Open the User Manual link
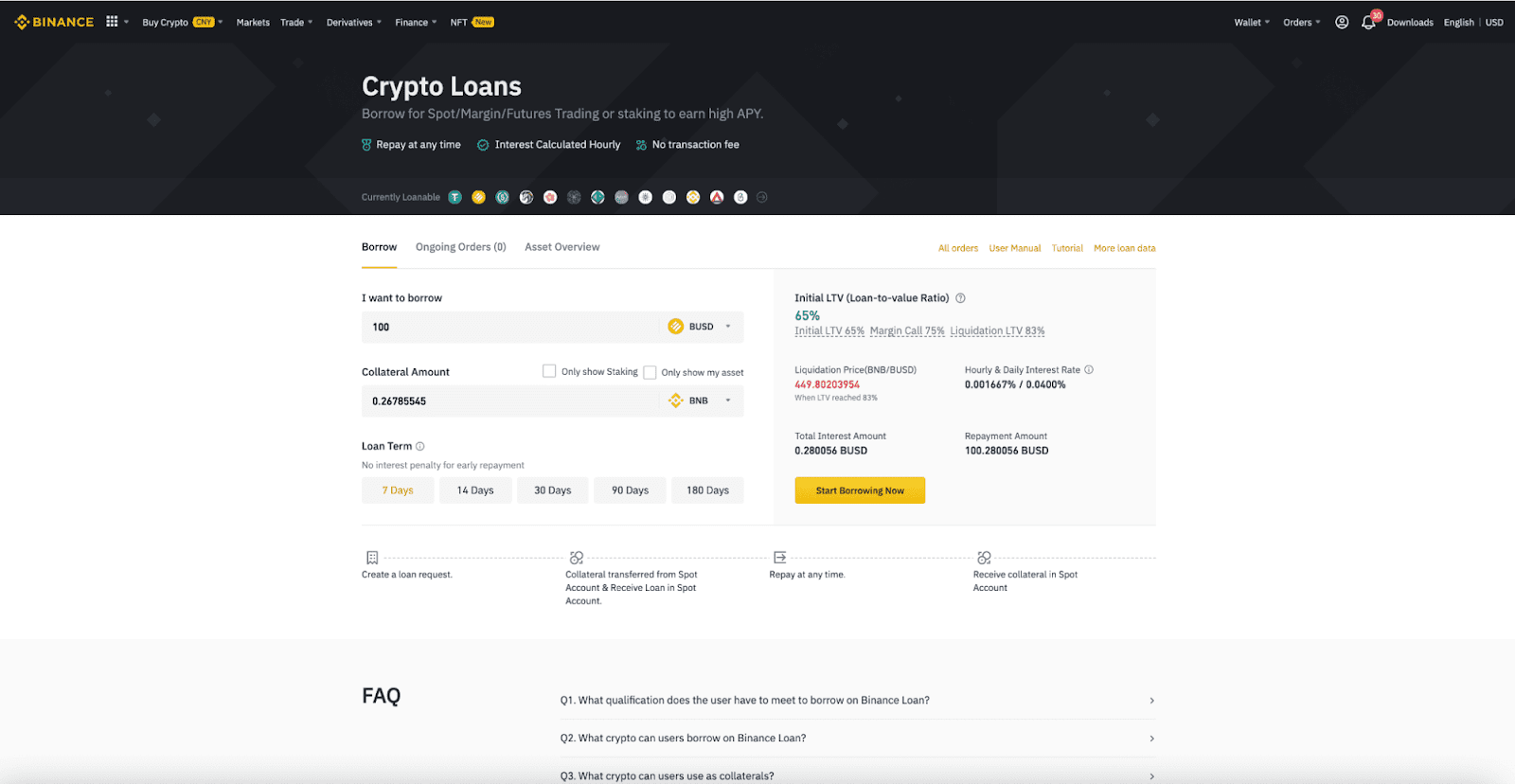The image size is (1515, 784). 1014,248
